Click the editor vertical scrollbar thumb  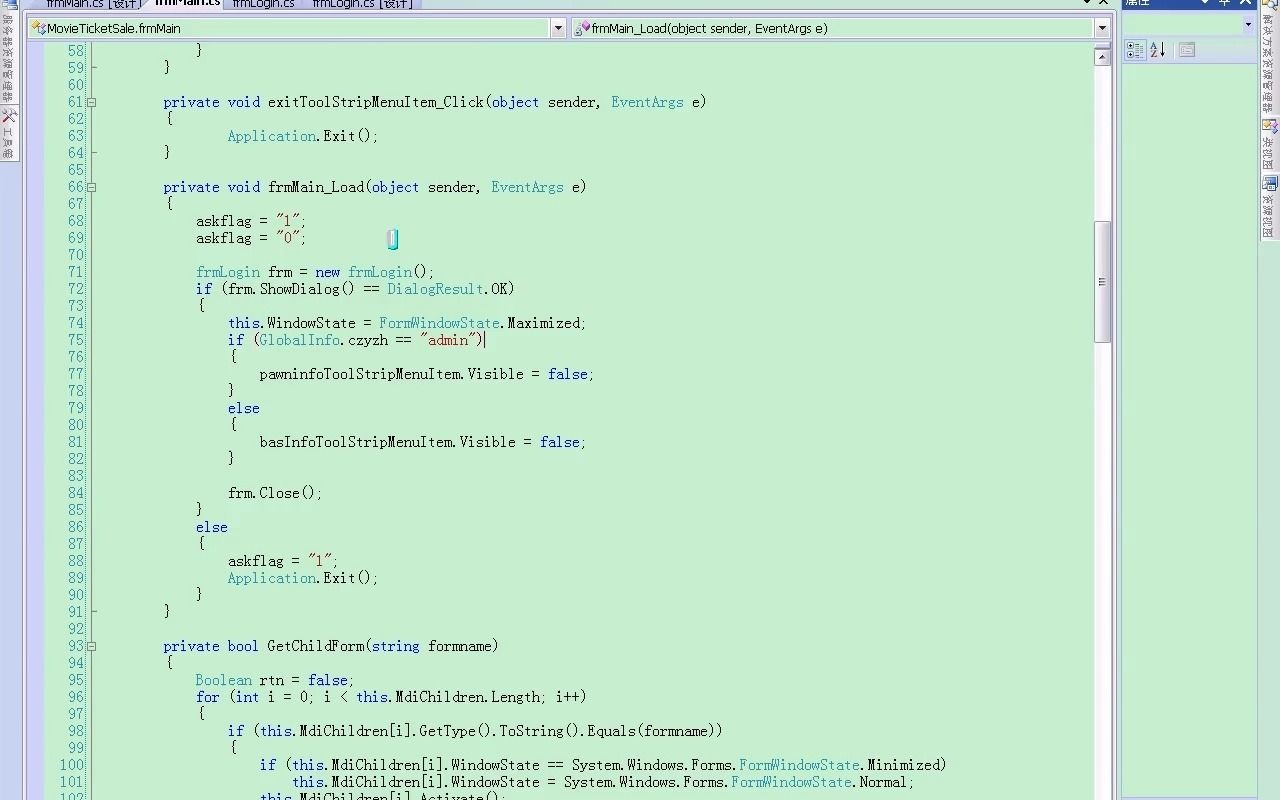[x=1102, y=282]
